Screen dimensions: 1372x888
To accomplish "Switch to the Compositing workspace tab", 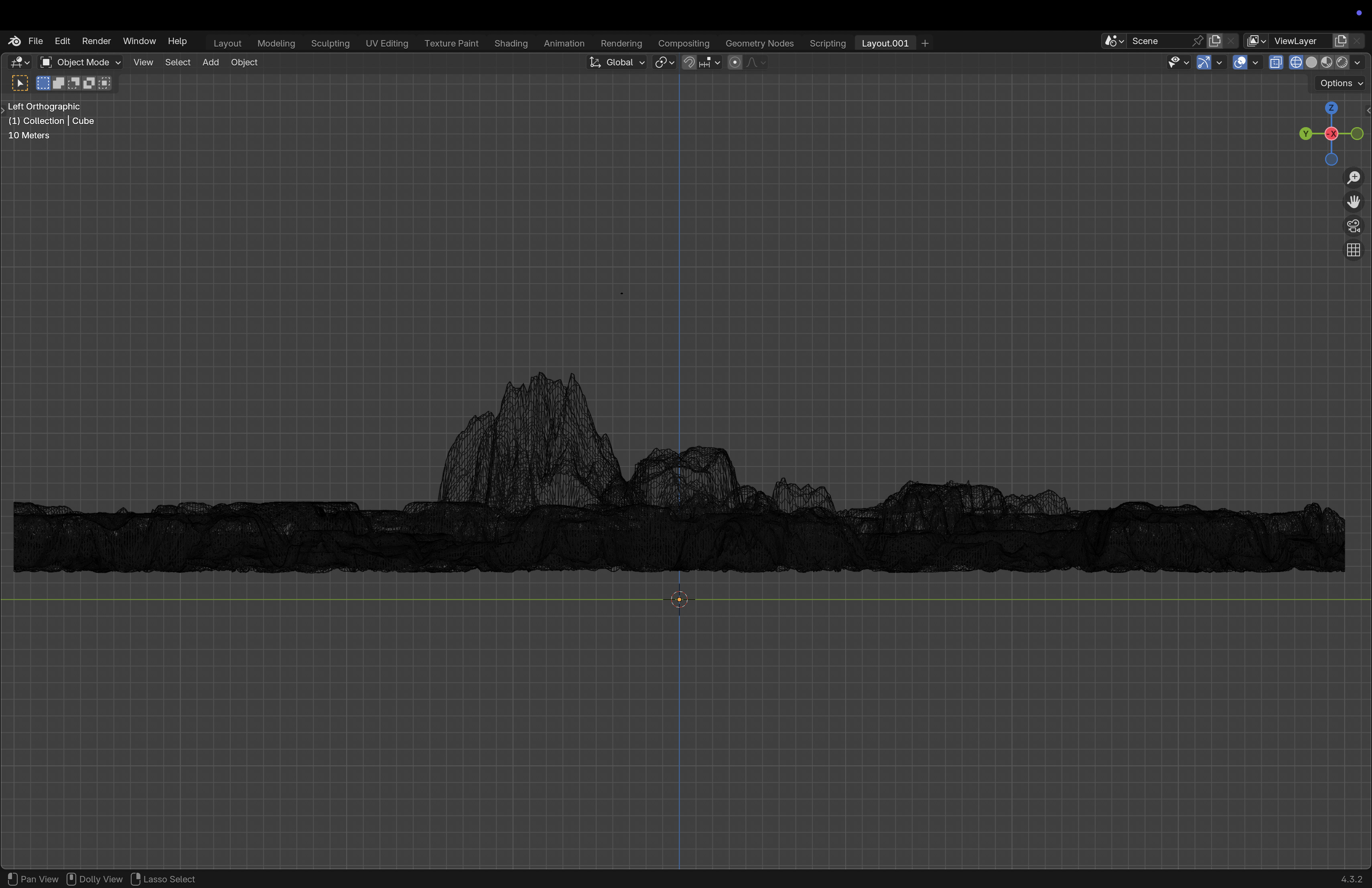I will coord(684,43).
